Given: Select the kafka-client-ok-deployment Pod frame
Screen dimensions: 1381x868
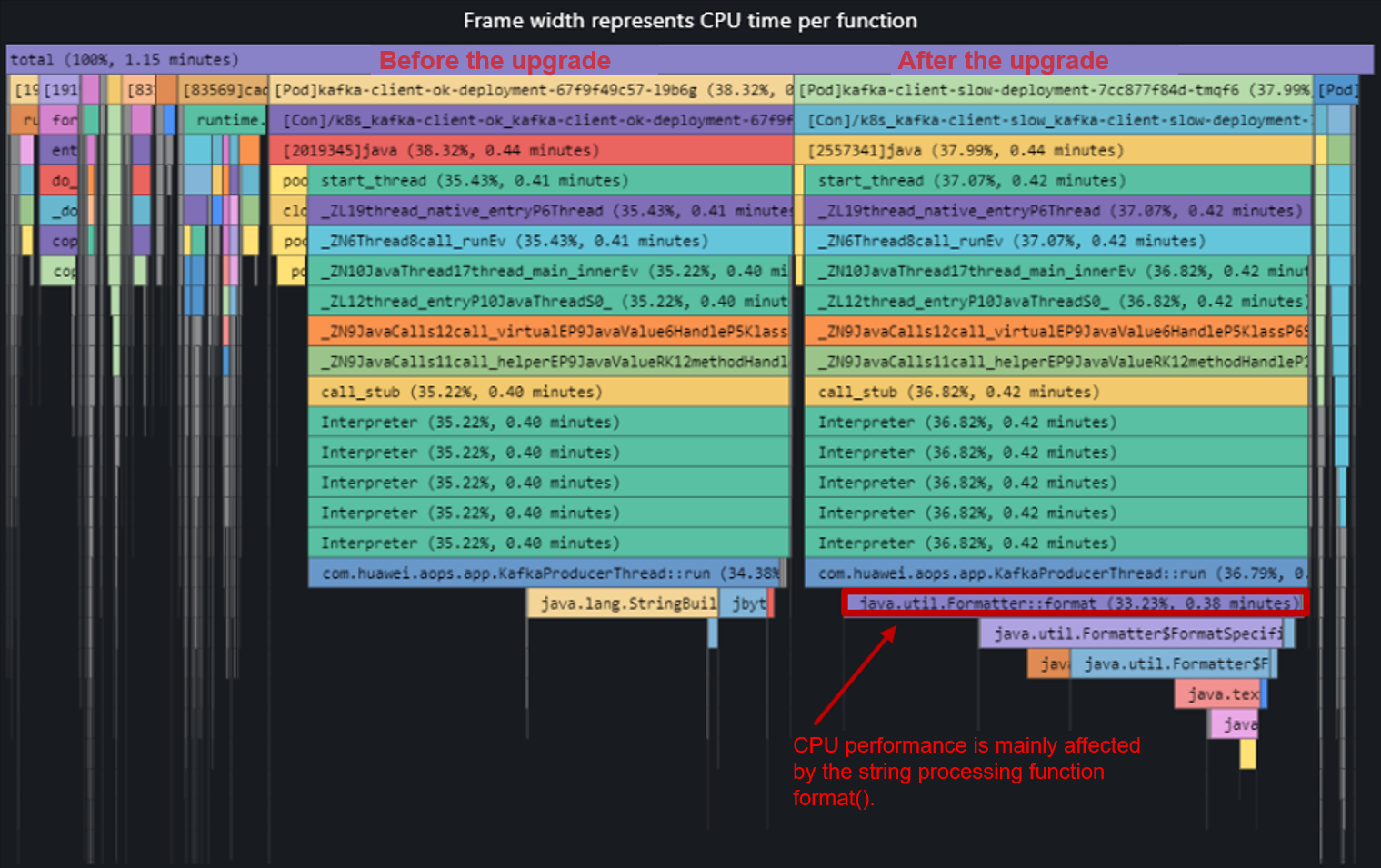Looking at the screenshot, I should click(531, 90).
